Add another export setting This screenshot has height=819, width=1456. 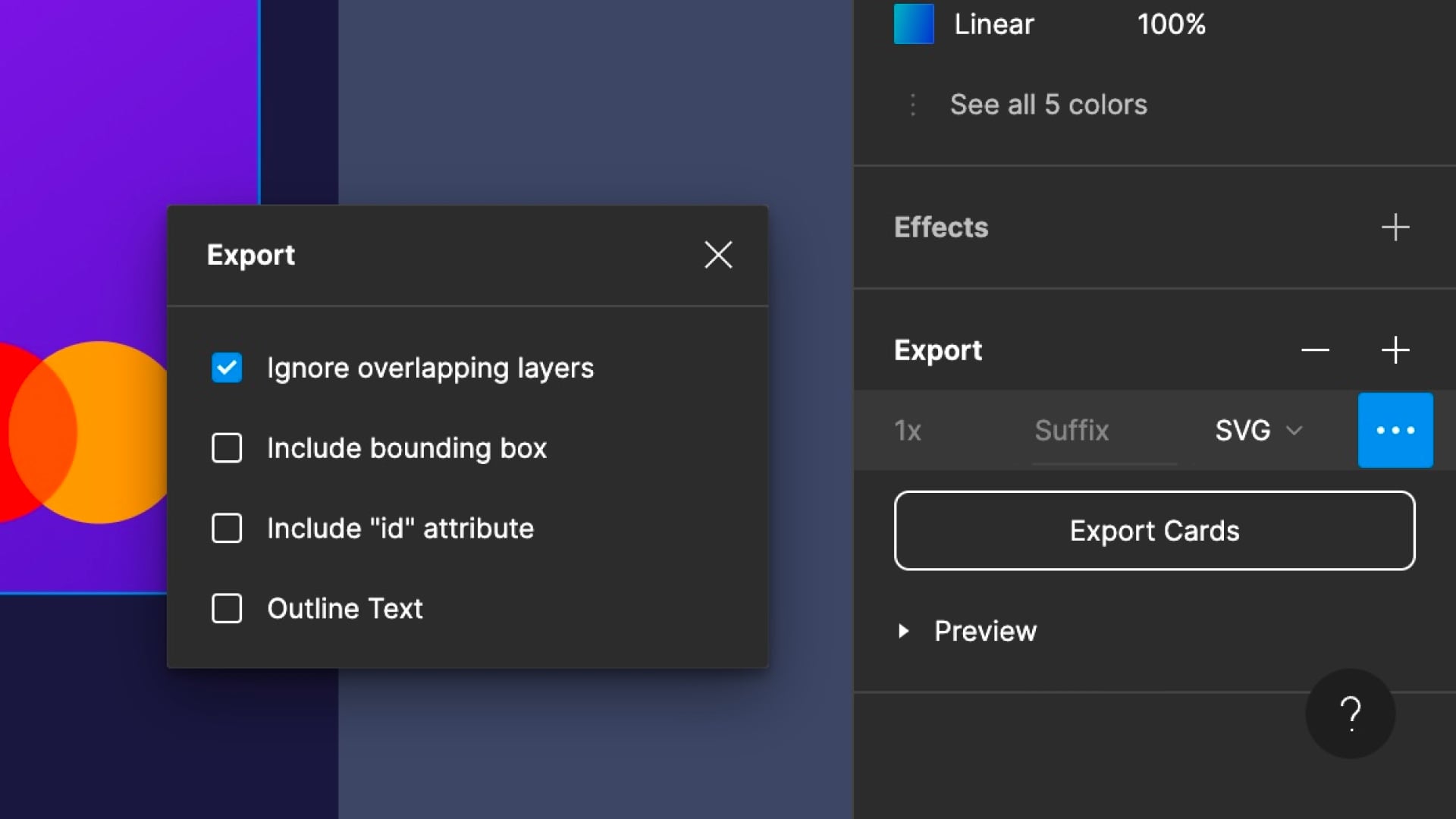click(1396, 350)
